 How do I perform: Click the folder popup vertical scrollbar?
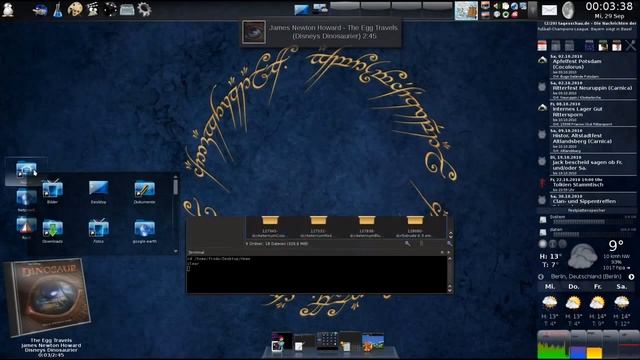[176, 214]
